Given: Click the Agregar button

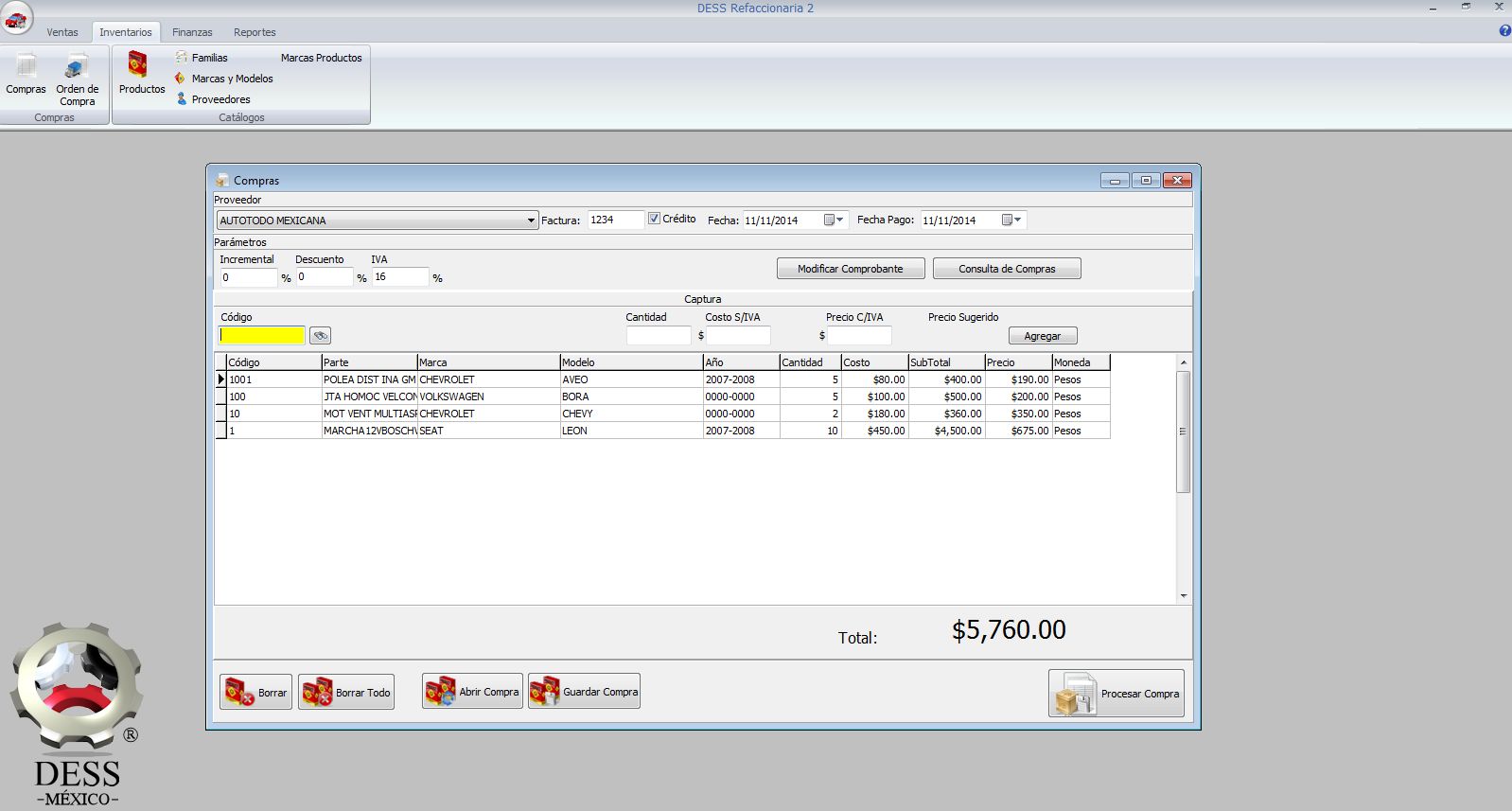Looking at the screenshot, I should (x=1043, y=336).
